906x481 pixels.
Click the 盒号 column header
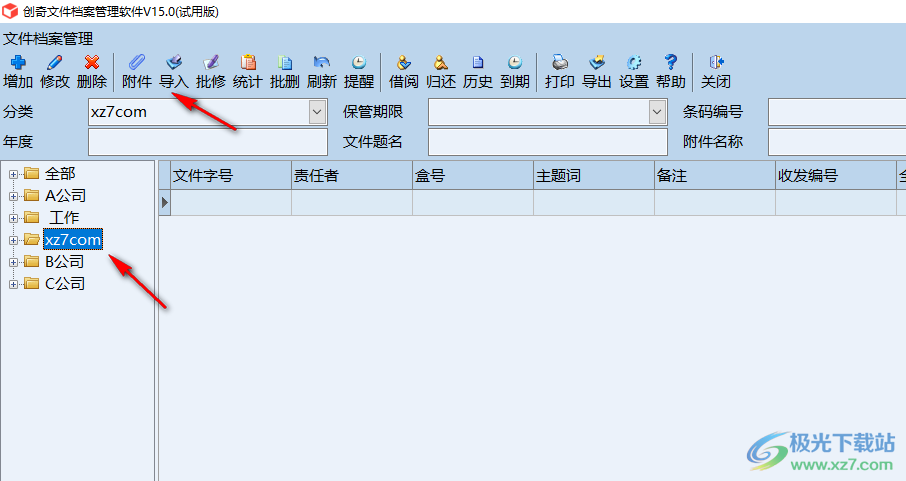473,175
